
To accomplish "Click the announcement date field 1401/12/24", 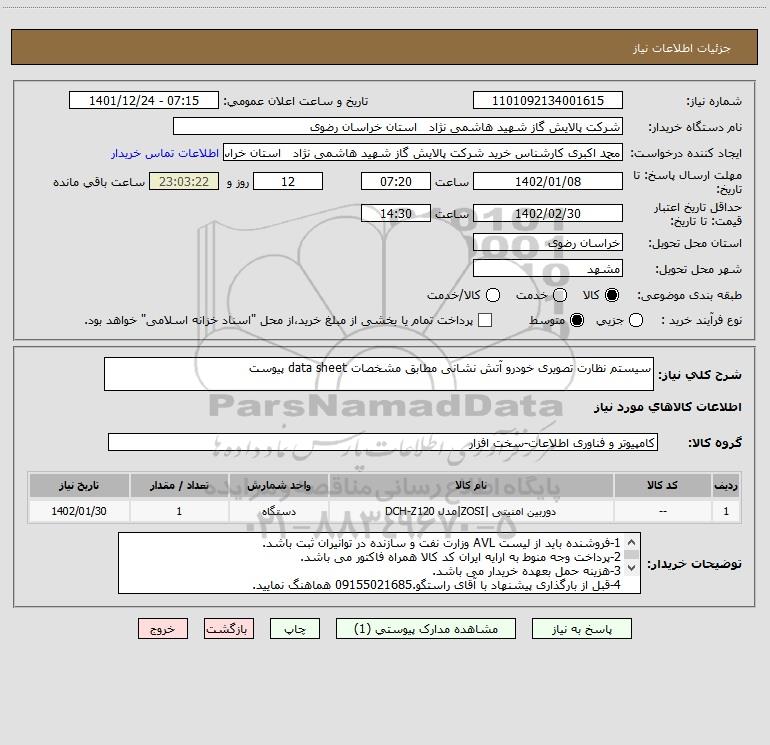I will pos(144,100).
